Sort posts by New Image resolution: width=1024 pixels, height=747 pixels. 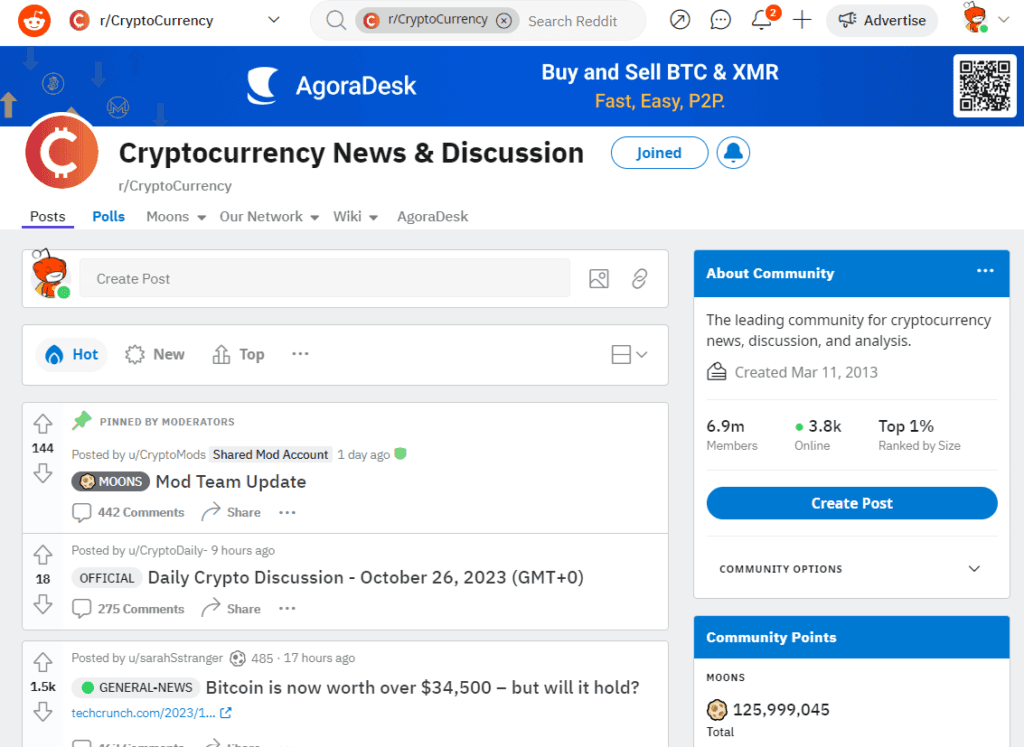click(155, 355)
